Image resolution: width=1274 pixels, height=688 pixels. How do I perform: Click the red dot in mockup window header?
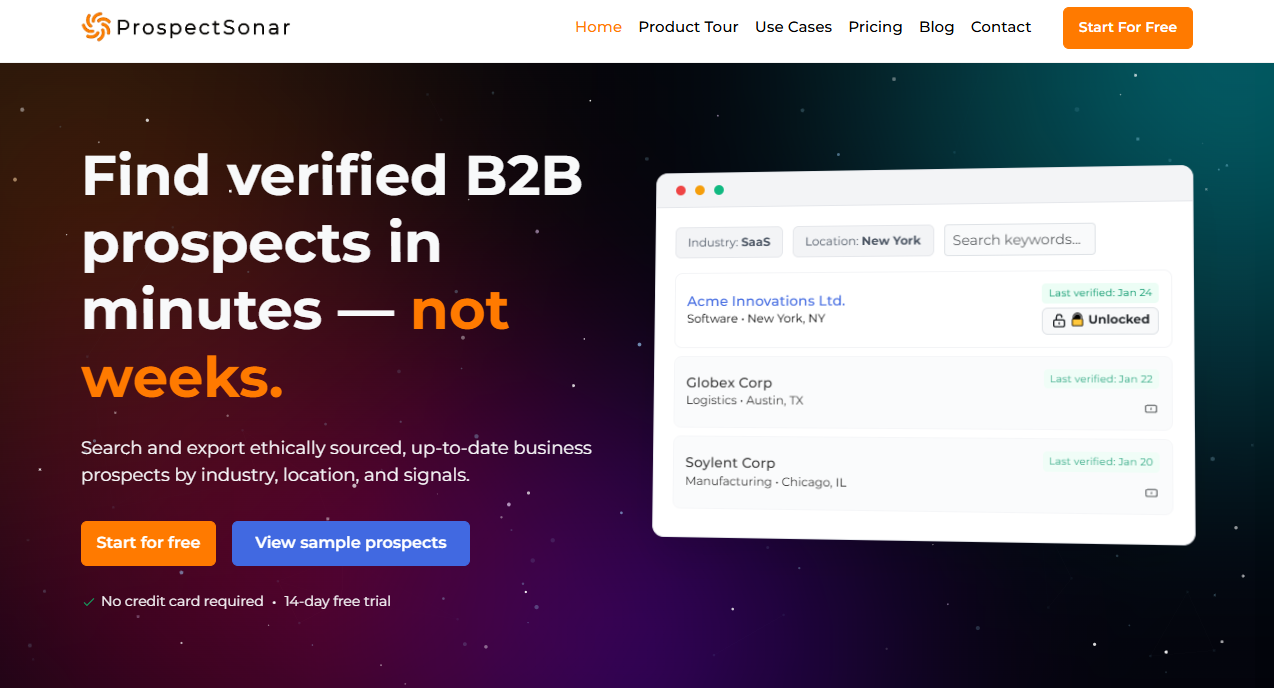click(x=681, y=190)
